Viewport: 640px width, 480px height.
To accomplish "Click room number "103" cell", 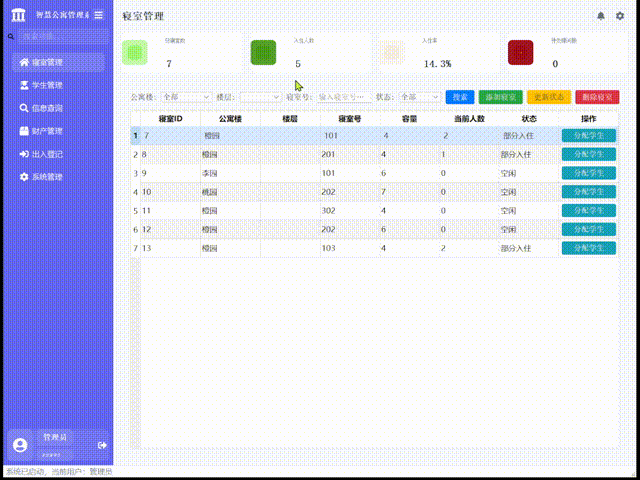I will point(350,248).
